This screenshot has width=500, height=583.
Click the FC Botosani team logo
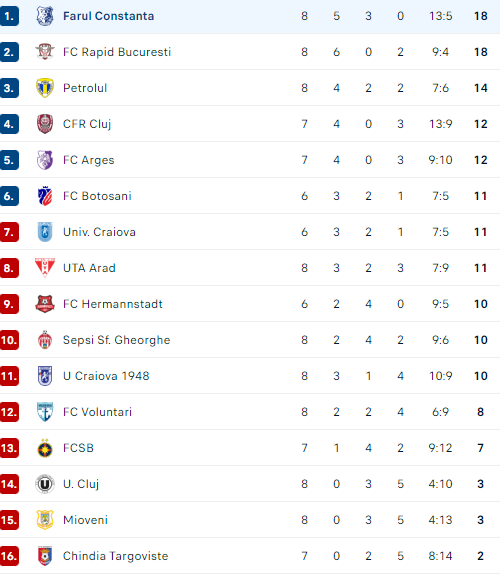[x=45, y=196]
